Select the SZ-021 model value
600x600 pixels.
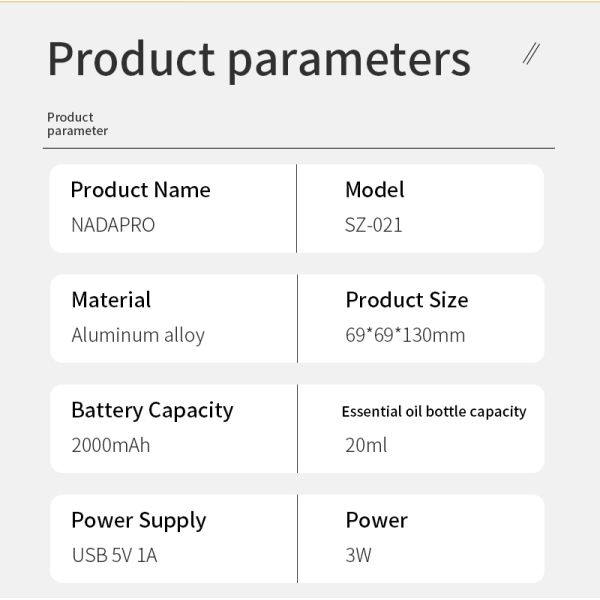click(x=374, y=225)
